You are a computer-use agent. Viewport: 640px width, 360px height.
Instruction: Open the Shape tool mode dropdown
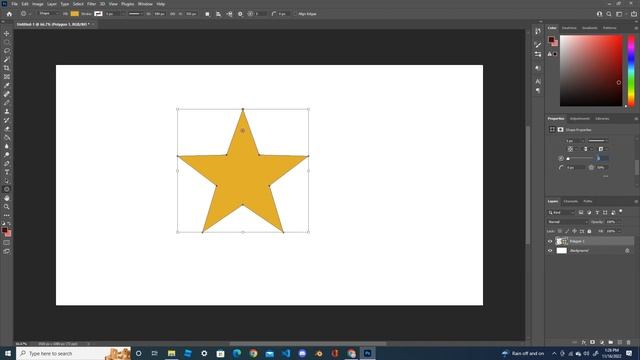click(x=48, y=14)
